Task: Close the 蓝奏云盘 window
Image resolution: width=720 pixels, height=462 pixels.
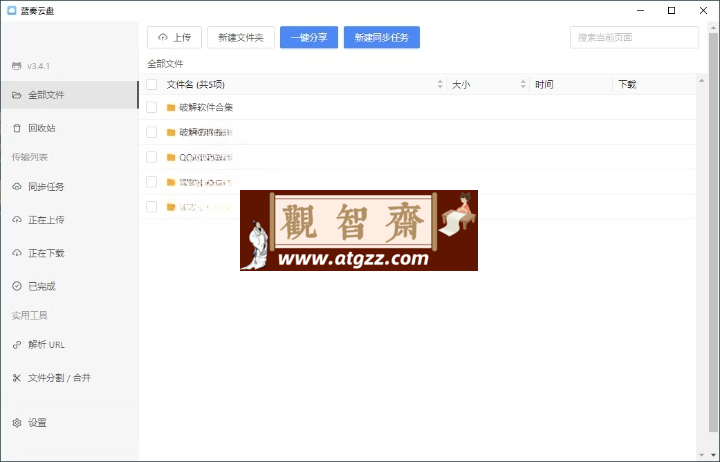Action: click(703, 11)
